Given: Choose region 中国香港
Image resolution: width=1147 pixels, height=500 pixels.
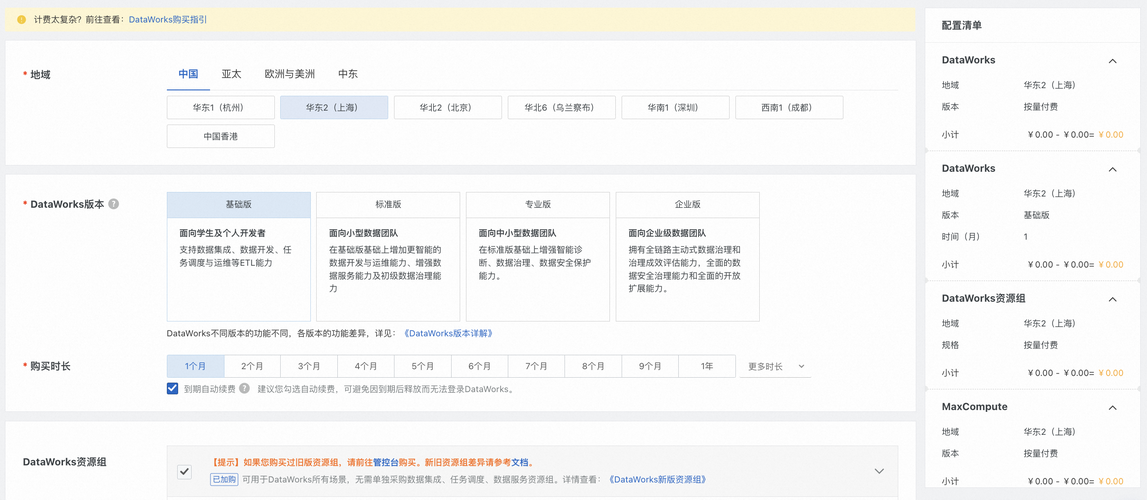Looking at the screenshot, I should point(221,136).
